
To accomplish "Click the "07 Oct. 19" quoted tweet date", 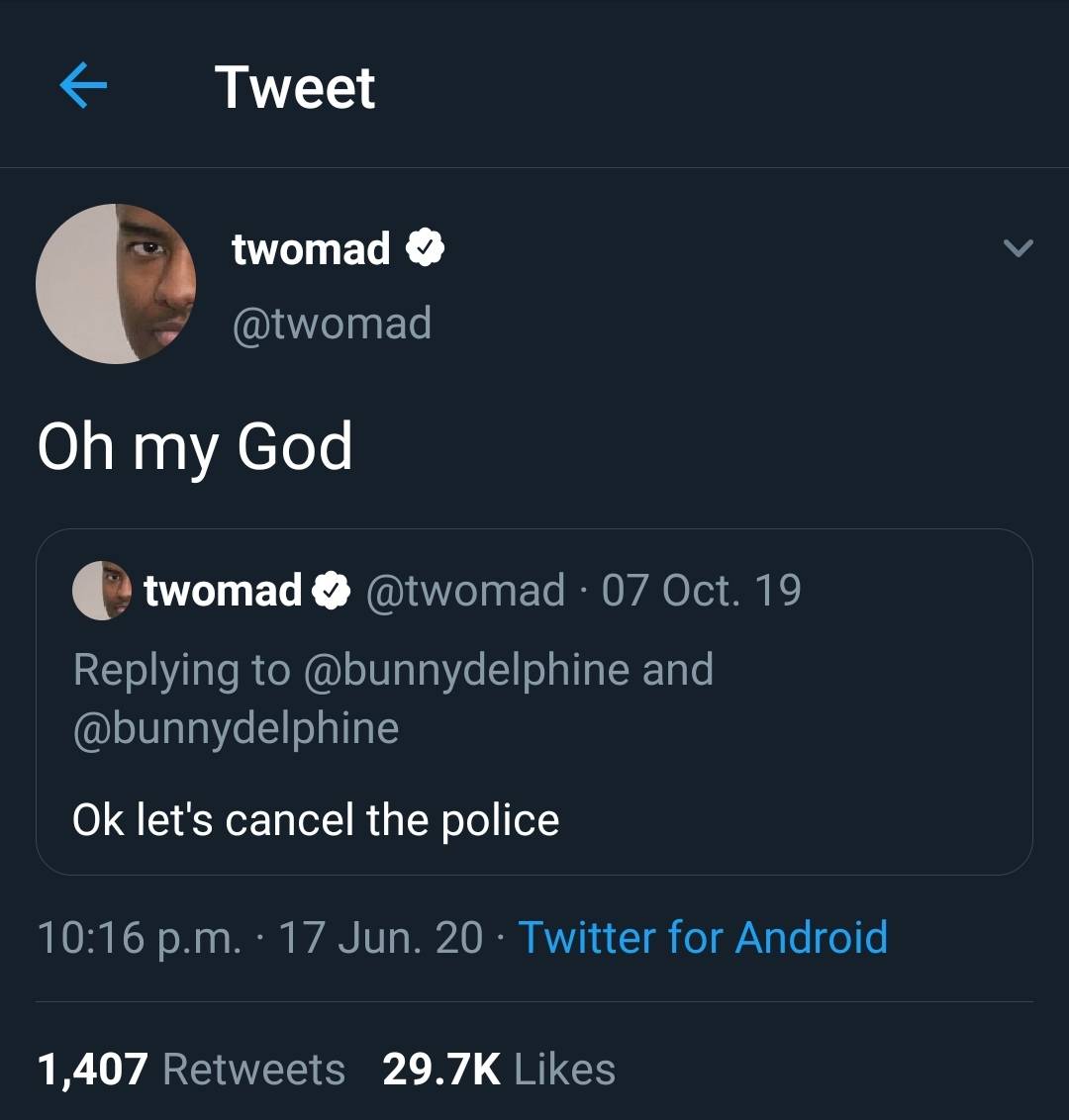I will (x=701, y=591).
